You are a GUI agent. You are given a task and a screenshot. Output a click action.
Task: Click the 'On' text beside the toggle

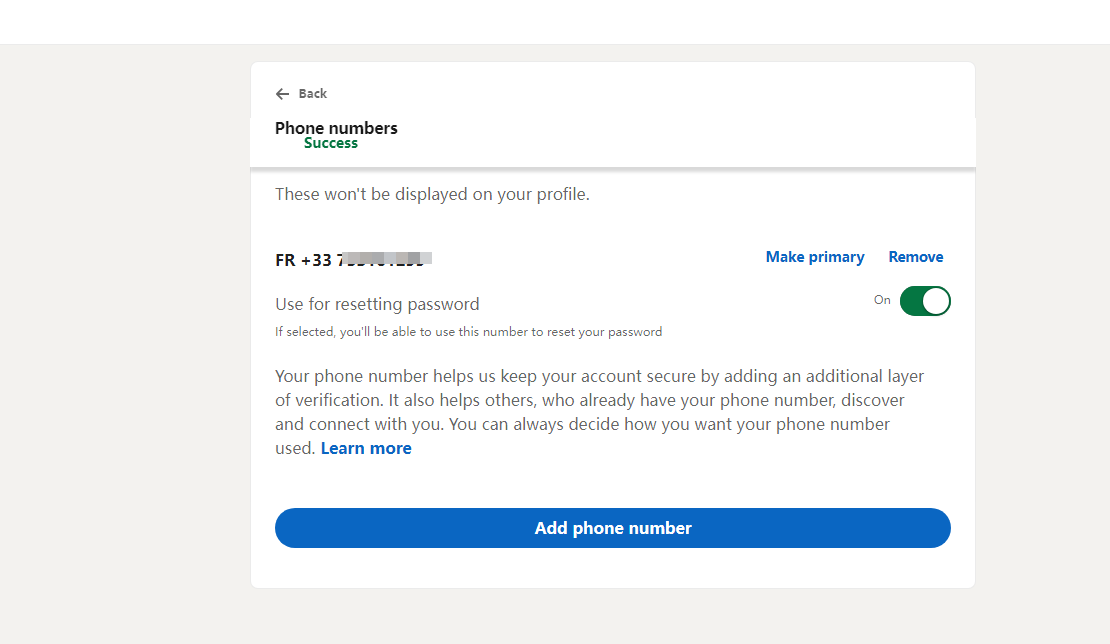[882, 300]
